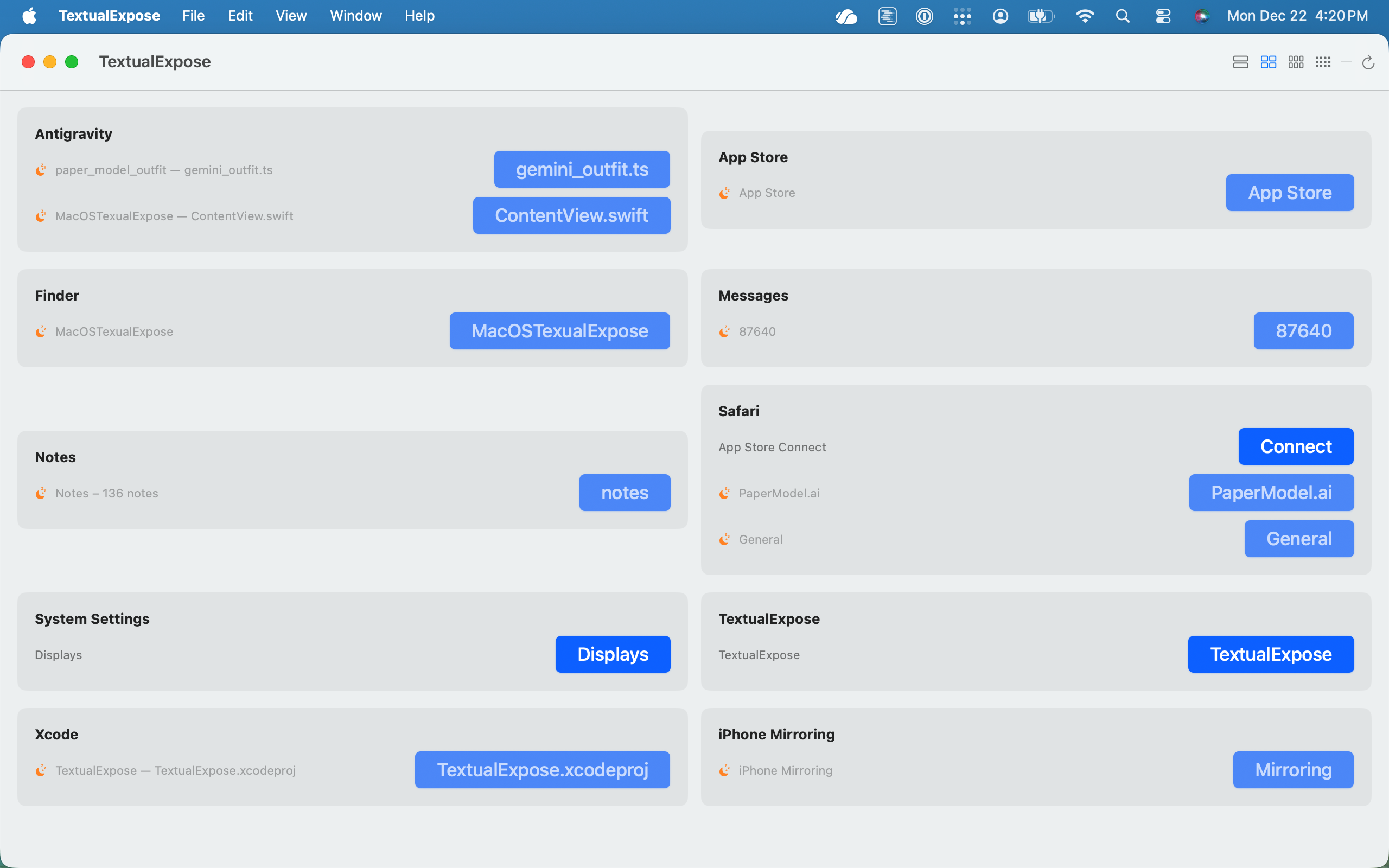
Task: Select the two-column grid layout
Action: click(x=1268, y=62)
